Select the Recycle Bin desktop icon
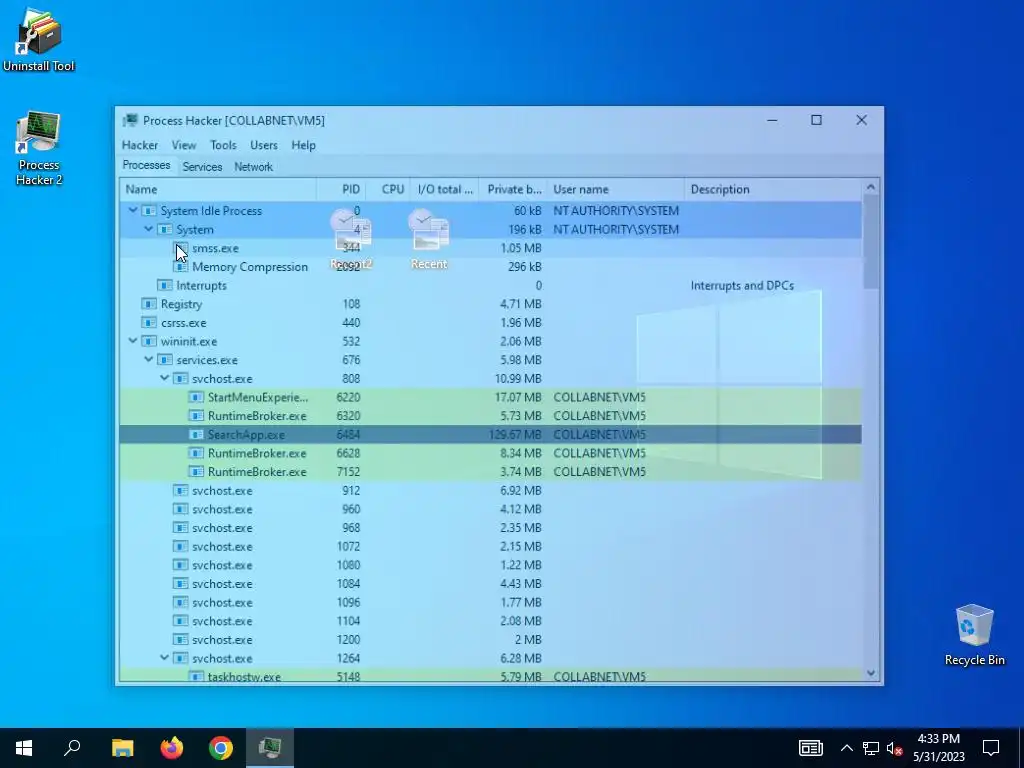This screenshot has height=768, width=1024. click(974, 635)
